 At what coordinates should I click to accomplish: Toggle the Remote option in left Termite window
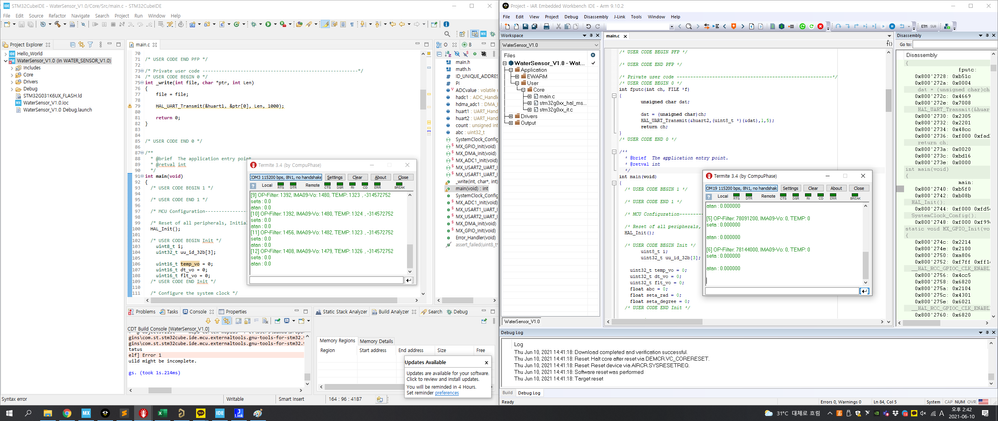point(313,185)
